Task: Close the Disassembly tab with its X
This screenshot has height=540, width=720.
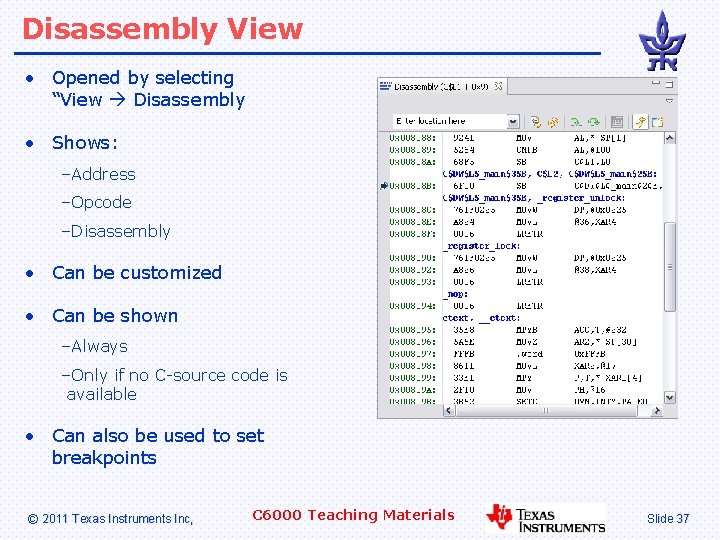Action: [x=498, y=86]
